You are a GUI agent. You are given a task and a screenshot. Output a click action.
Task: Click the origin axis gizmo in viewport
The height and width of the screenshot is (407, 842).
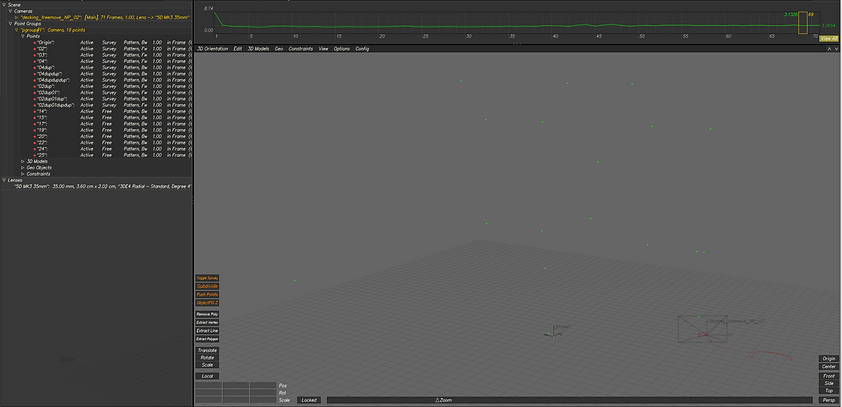(x=555, y=332)
